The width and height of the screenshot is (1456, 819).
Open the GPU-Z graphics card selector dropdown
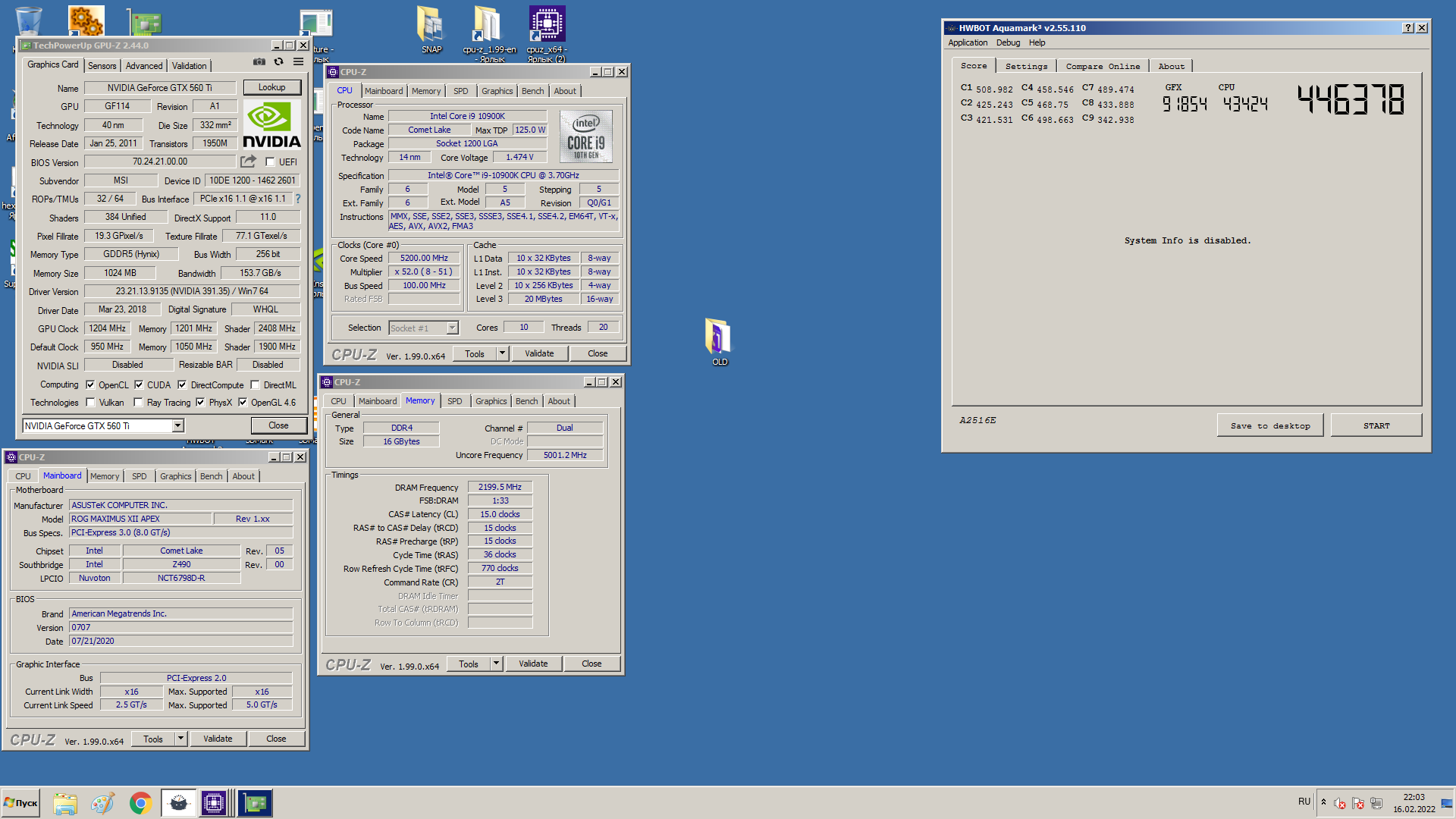[x=177, y=426]
